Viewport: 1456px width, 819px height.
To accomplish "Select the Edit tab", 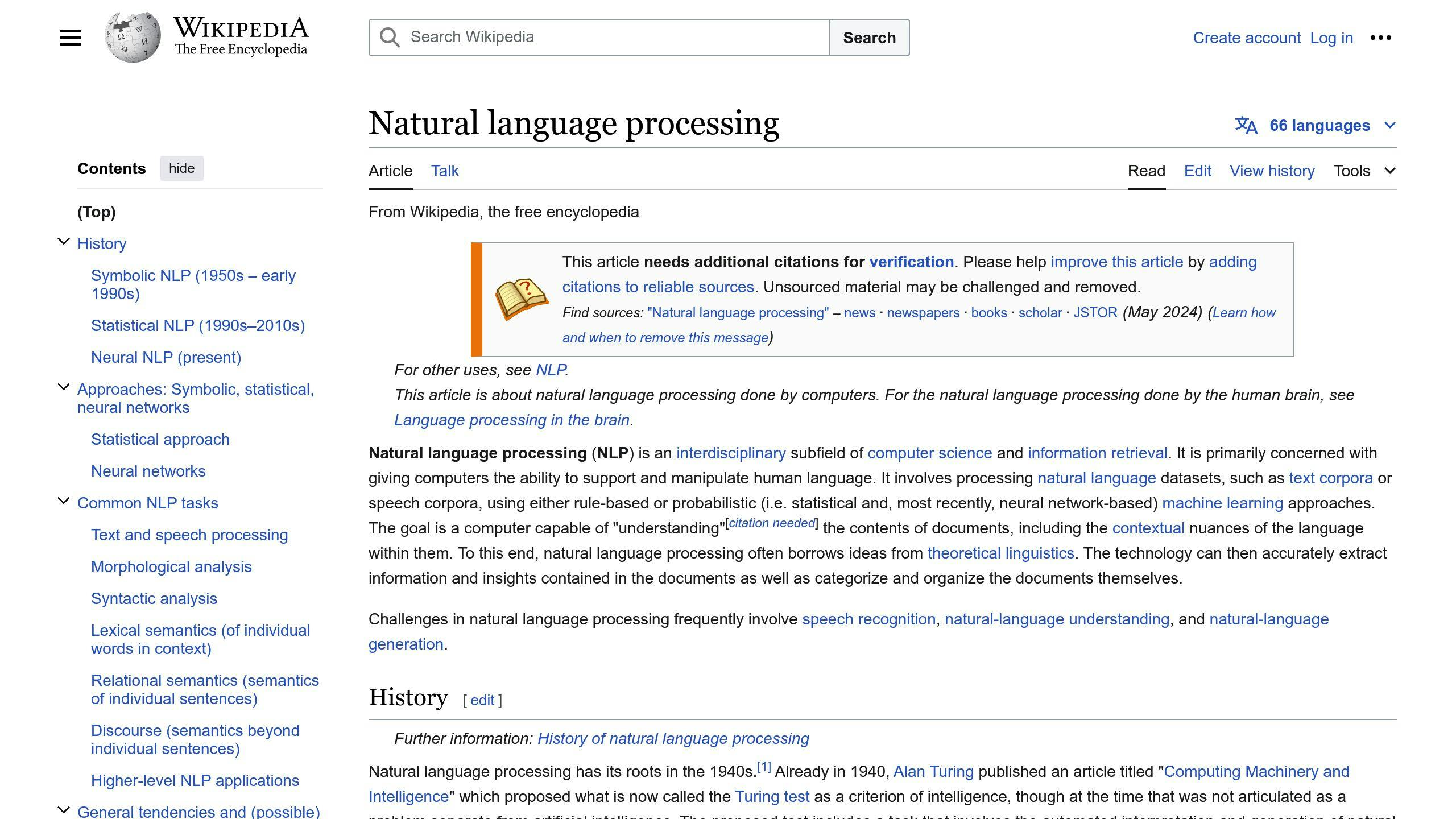I will click(x=1198, y=171).
